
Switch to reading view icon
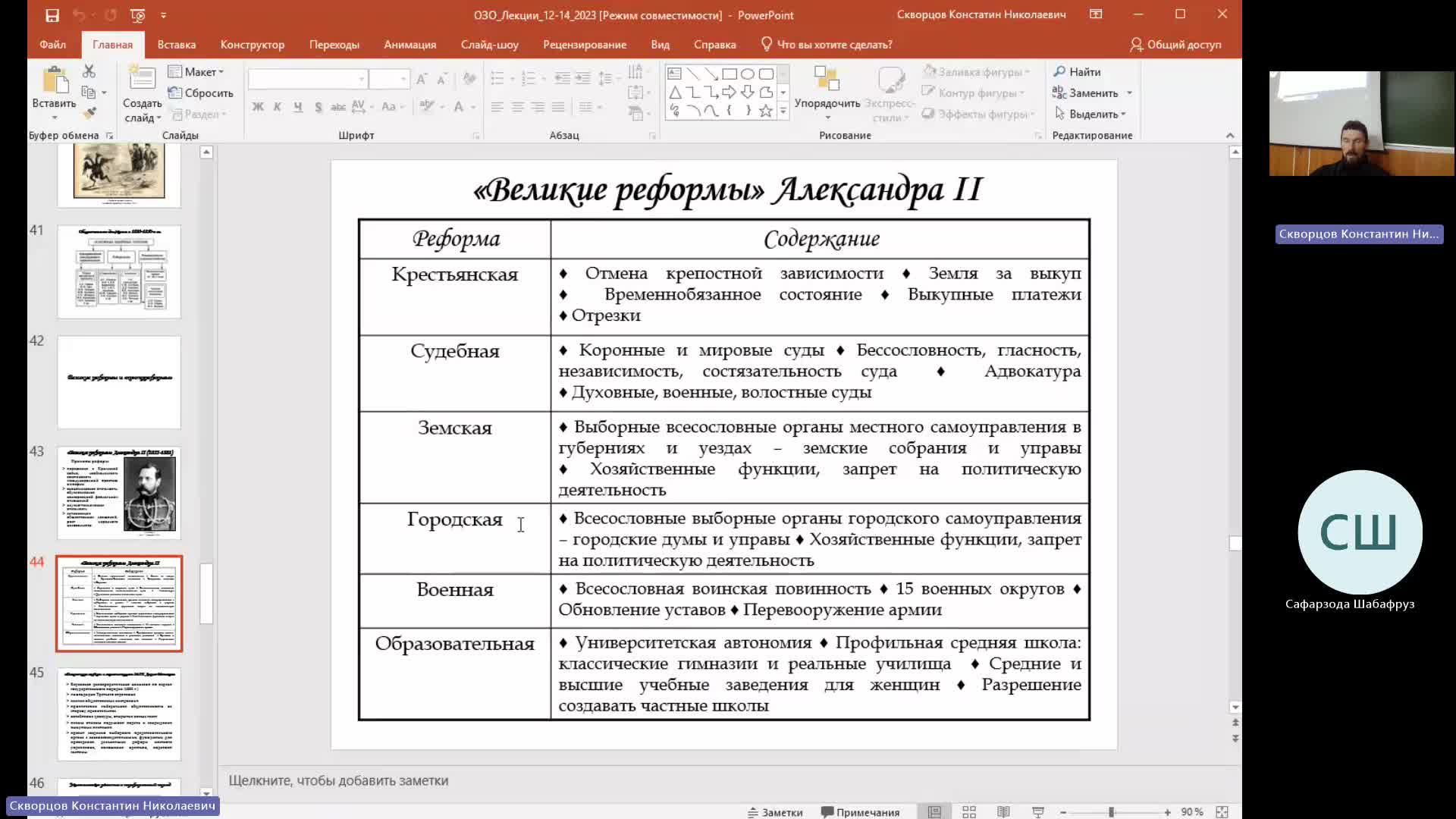[x=1003, y=811]
